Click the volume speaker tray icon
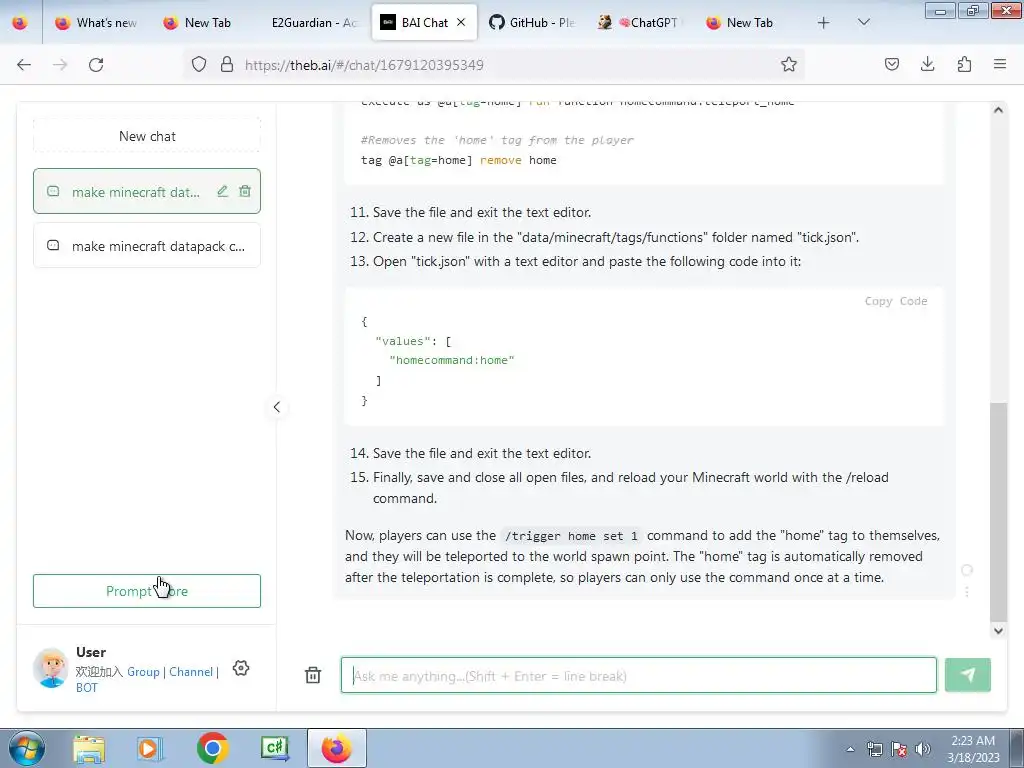Screen dimensions: 1024x768 pos(922,749)
